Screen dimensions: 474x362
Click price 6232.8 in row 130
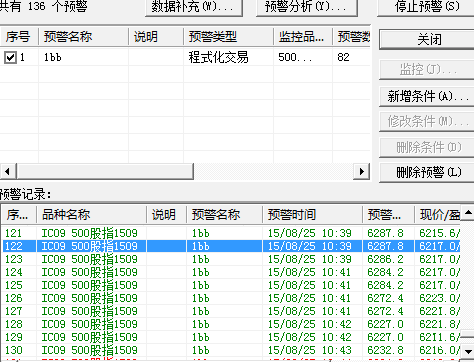click(385, 350)
